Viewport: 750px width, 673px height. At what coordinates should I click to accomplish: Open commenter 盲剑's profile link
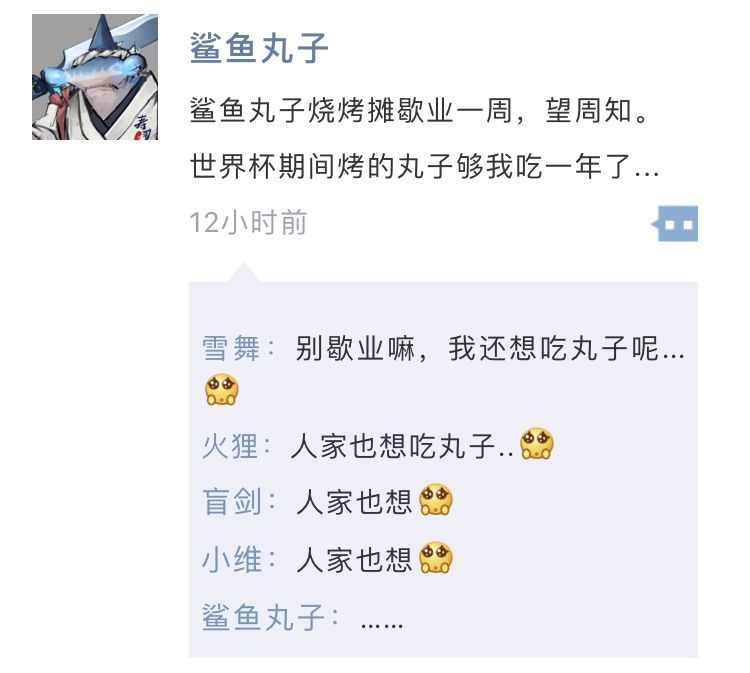click(x=231, y=502)
